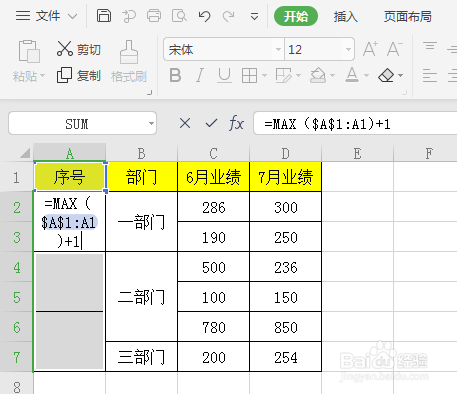
Task: Click the top align icon
Action: [430, 46]
